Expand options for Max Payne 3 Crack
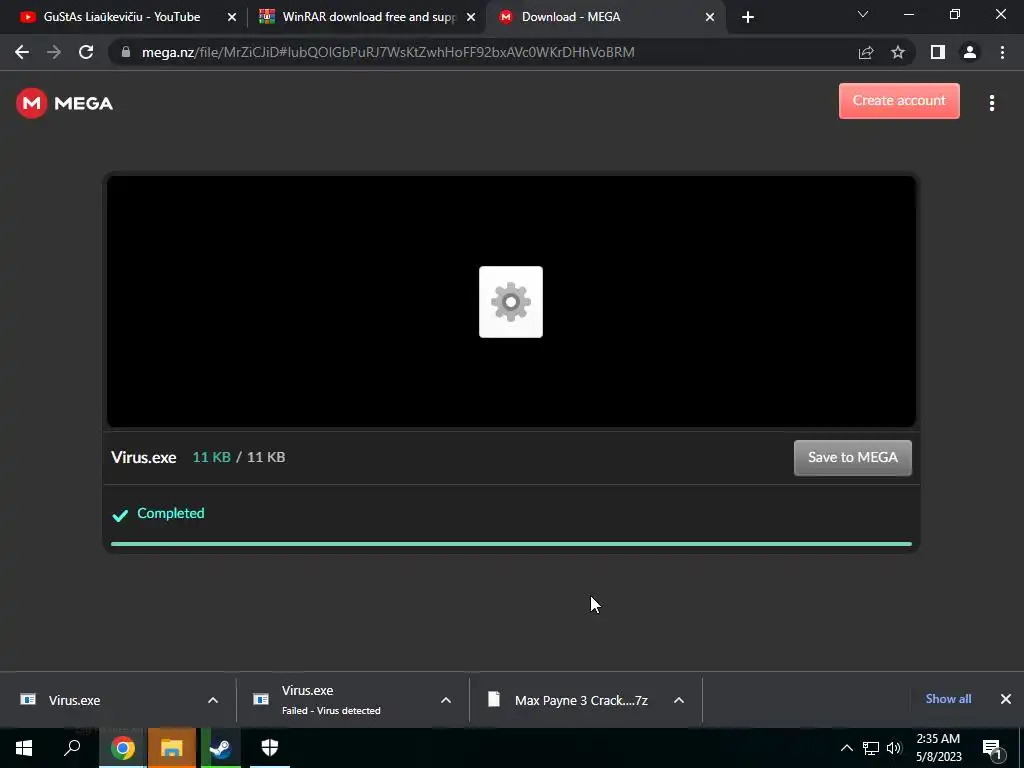1024x768 pixels. [679, 700]
